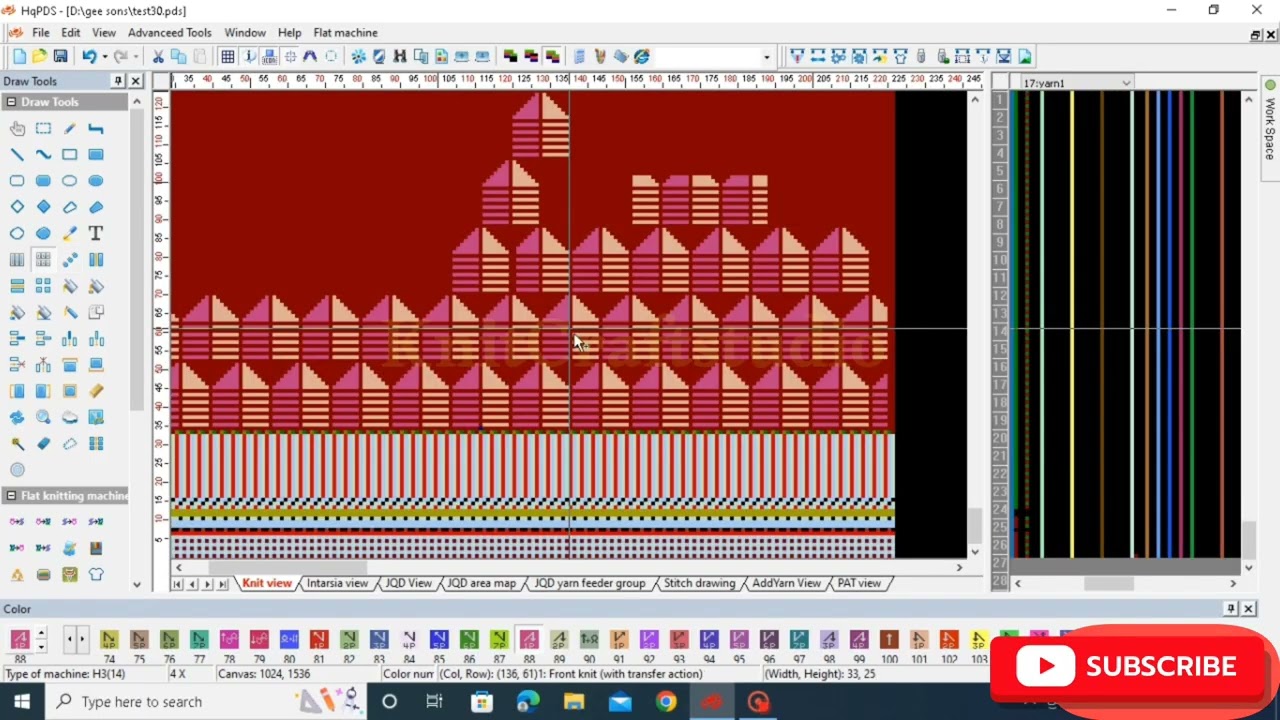Select the magnifier zoom tool
1280x720 pixels.
(43, 417)
